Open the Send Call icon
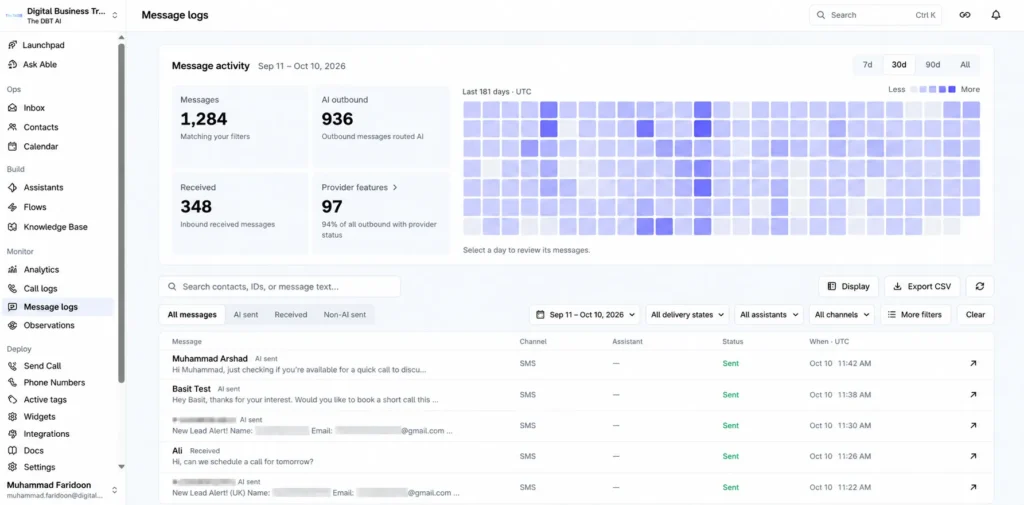Image resolution: width=1024 pixels, height=505 pixels. 12,366
